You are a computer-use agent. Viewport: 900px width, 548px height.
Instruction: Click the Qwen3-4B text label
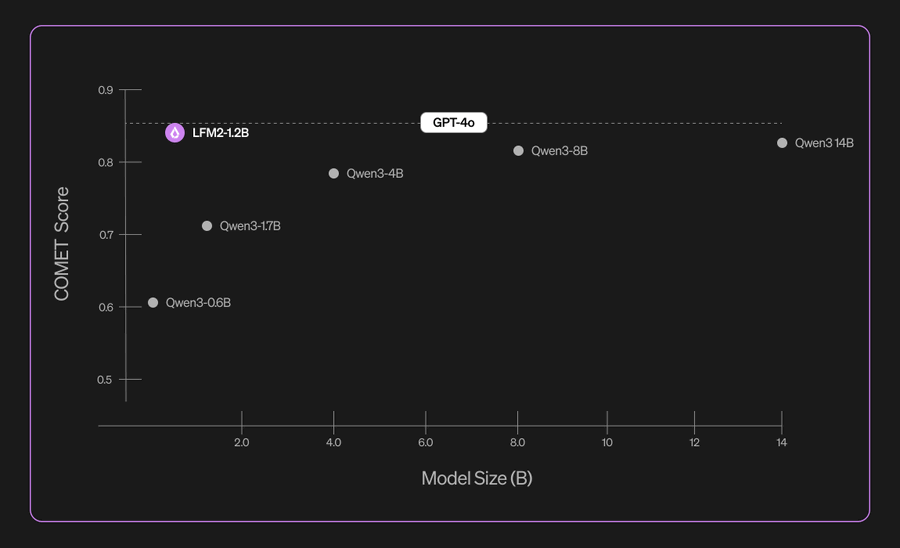click(x=375, y=174)
